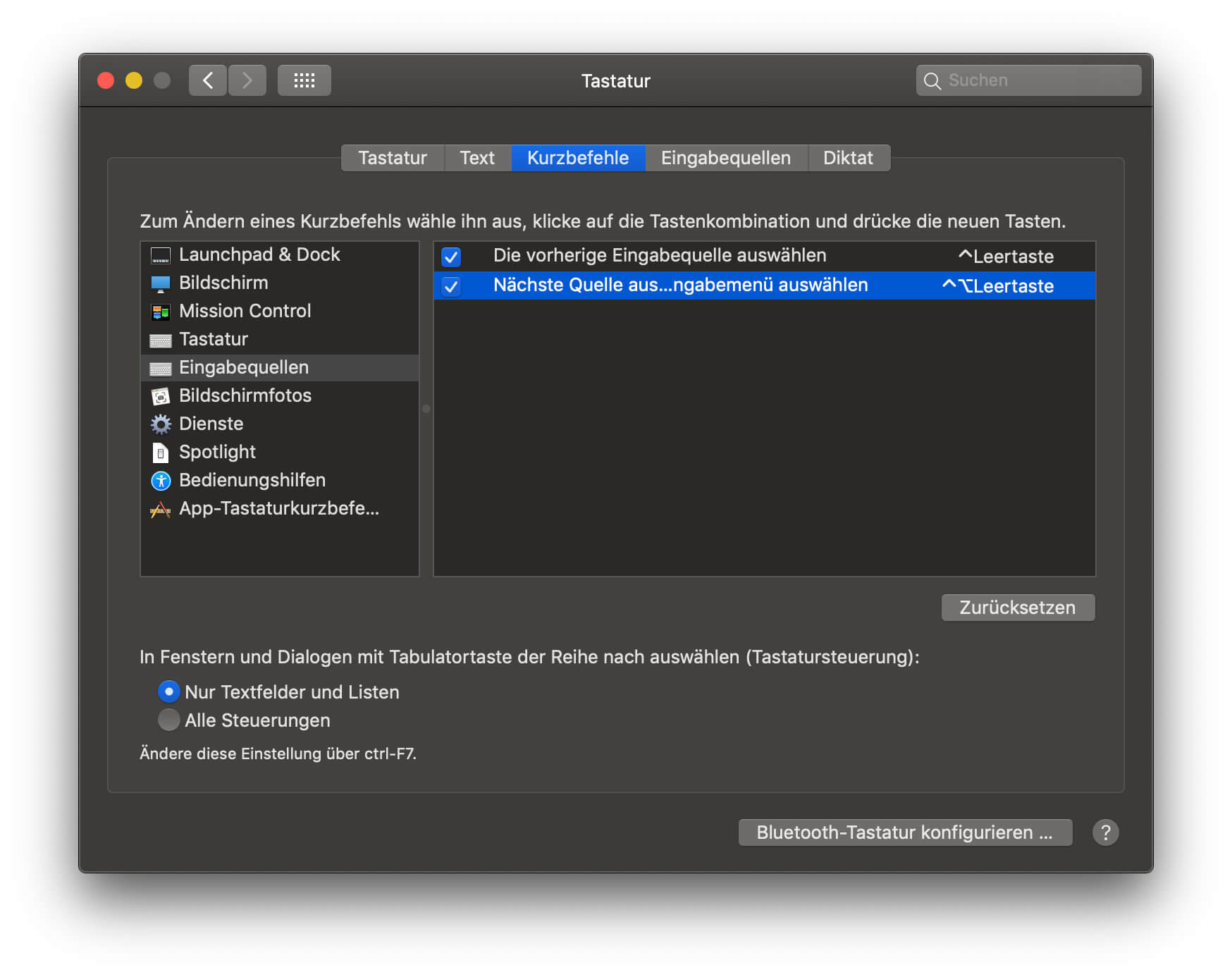Uncheck 'Nächste Quelle aus…' checkbox
This screenshot has width=1232, height=977.
[451, 286]
